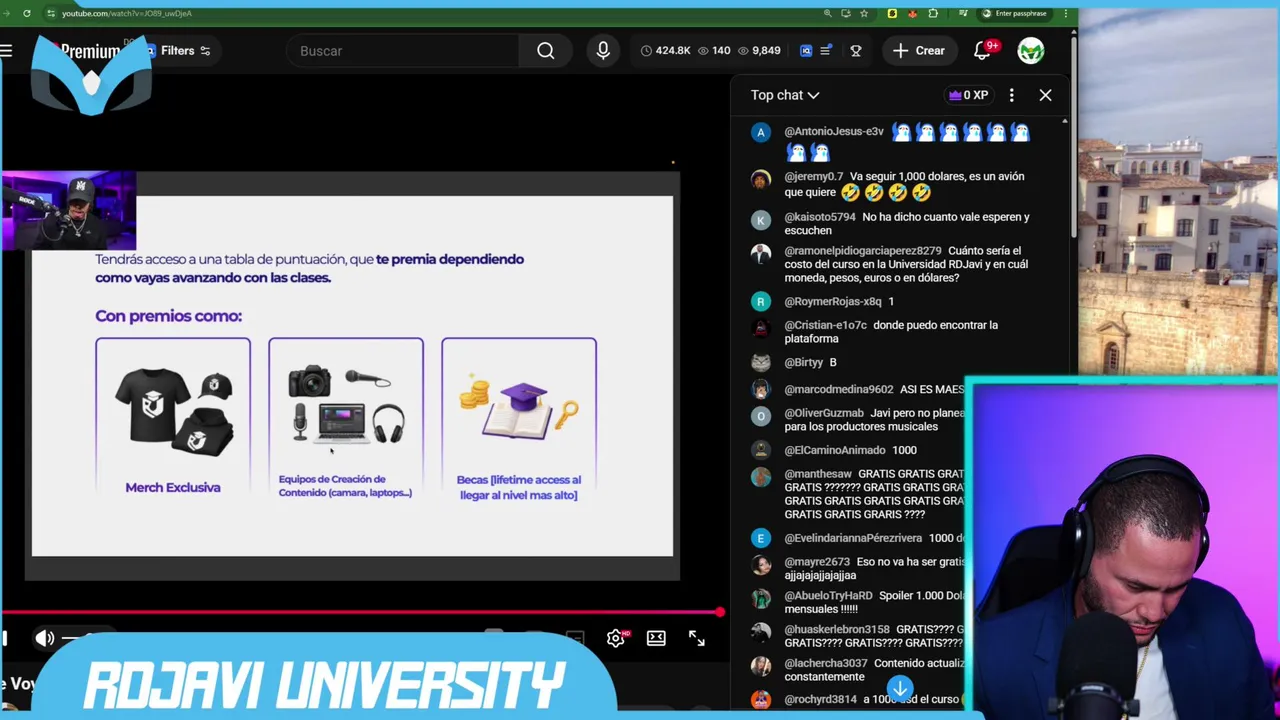Image resolution: width=1280 pixels, height=720 pixels.
Task: Open @AntonioJesus-e3v chat author name
Action: (x=834, y=131)
